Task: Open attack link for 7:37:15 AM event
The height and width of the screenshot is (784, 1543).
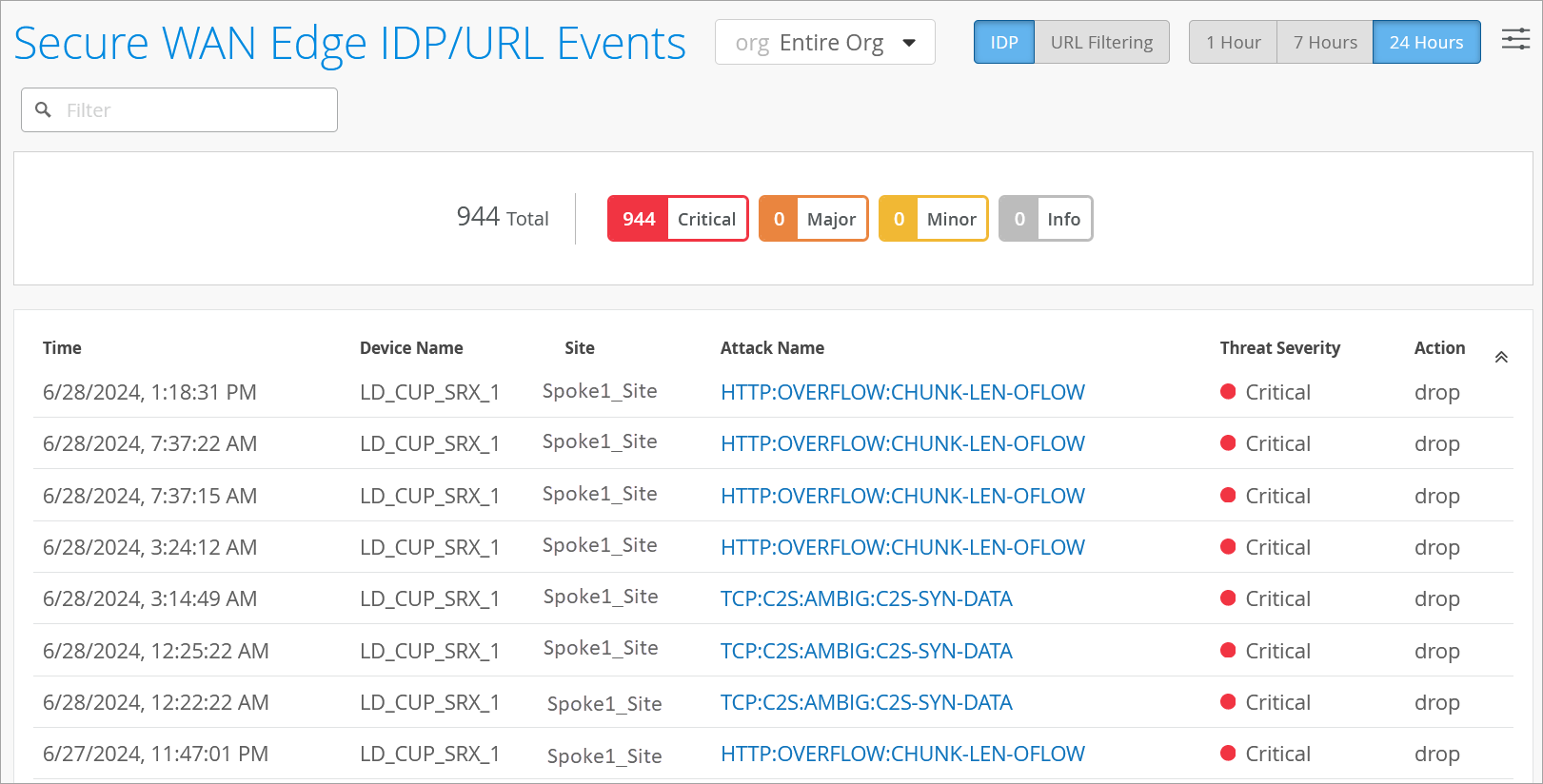Action: [x=902, y=496]
